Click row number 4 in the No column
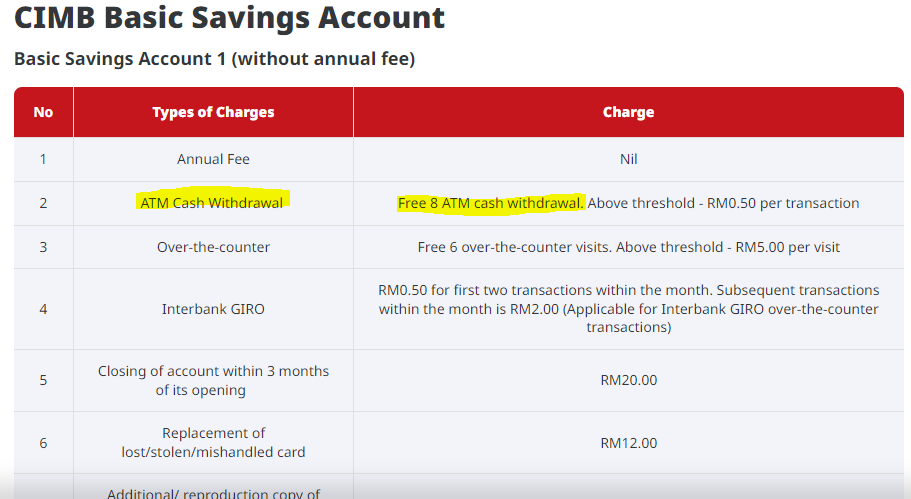 [x=43, y=309]
